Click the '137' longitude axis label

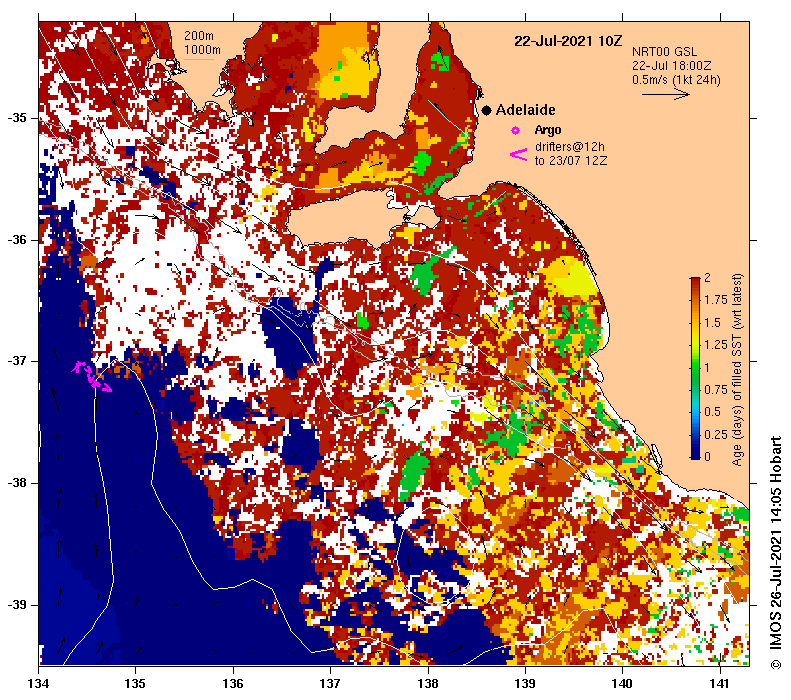(x=330, y=683)
